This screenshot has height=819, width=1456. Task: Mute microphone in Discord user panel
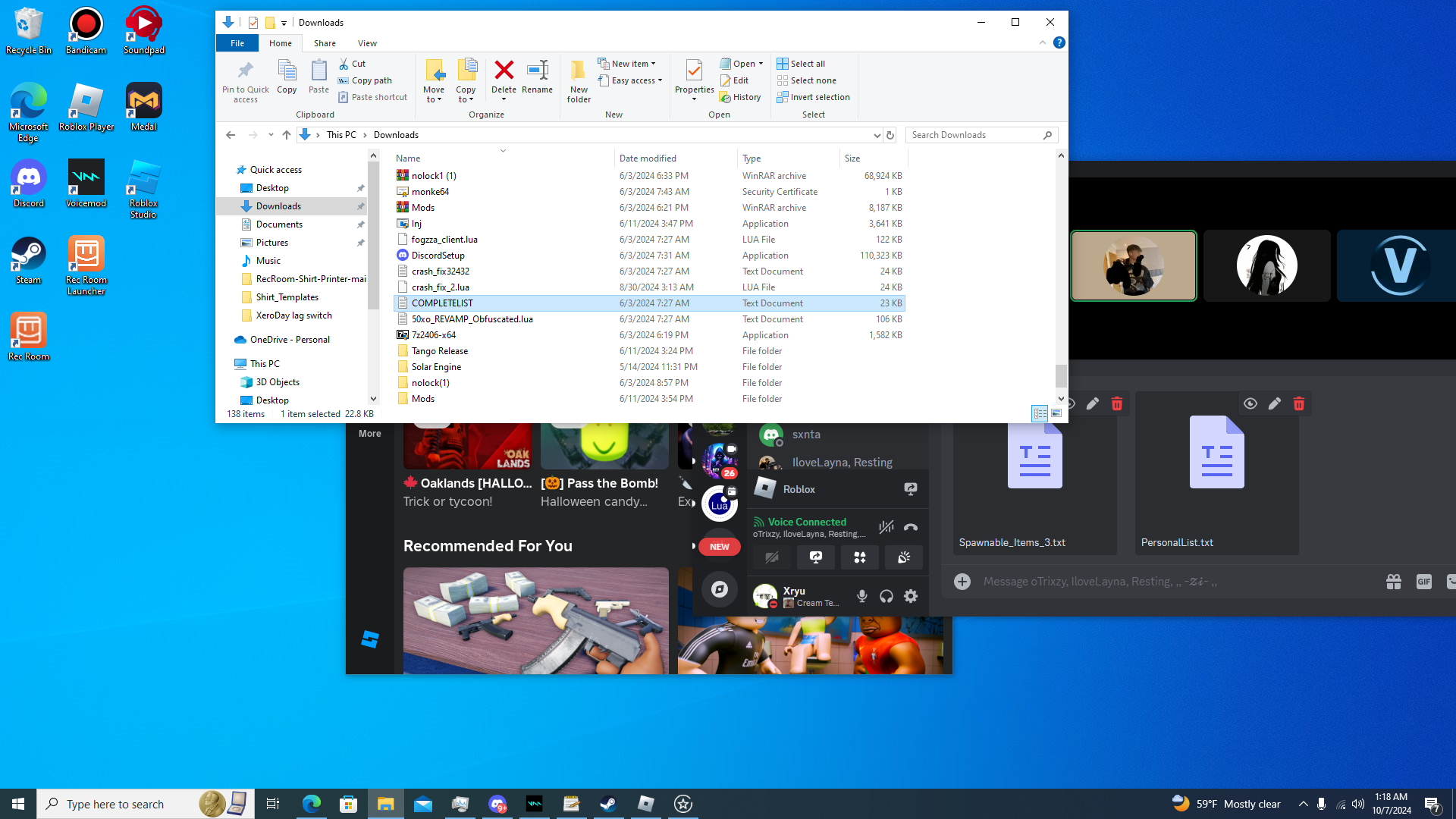click(x=862, y=596)
